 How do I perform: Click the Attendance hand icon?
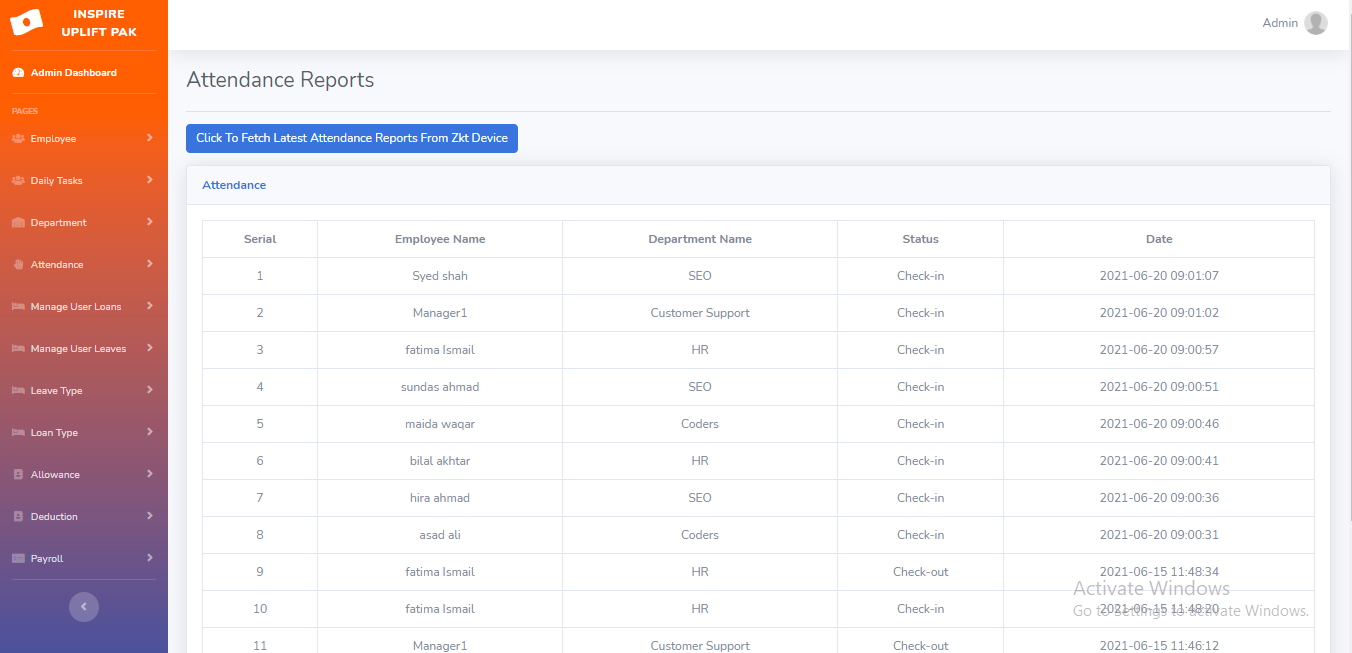pyautogui.click(x=18, y=265)
